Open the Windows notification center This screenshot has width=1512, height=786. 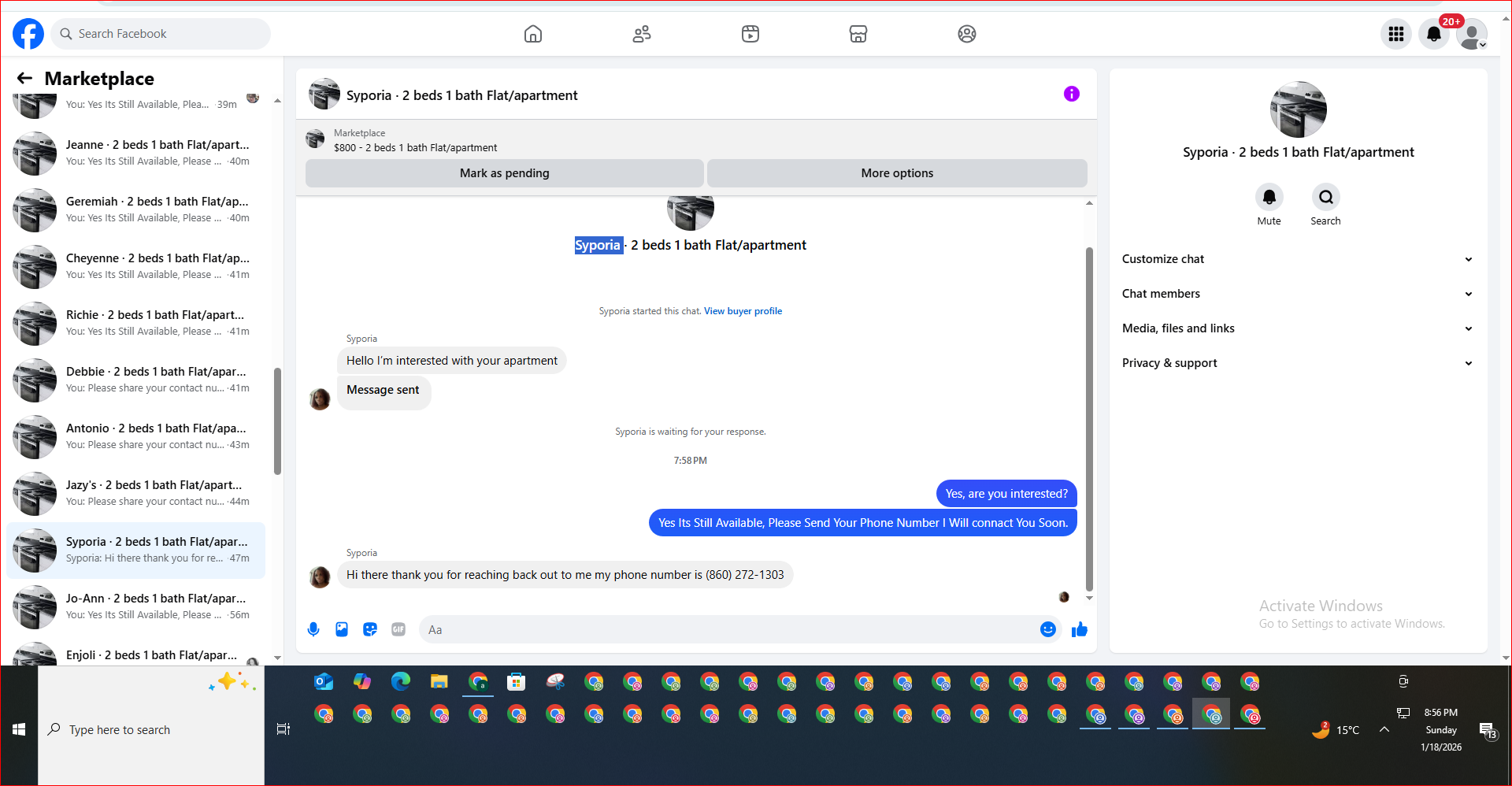[1488, 731]
